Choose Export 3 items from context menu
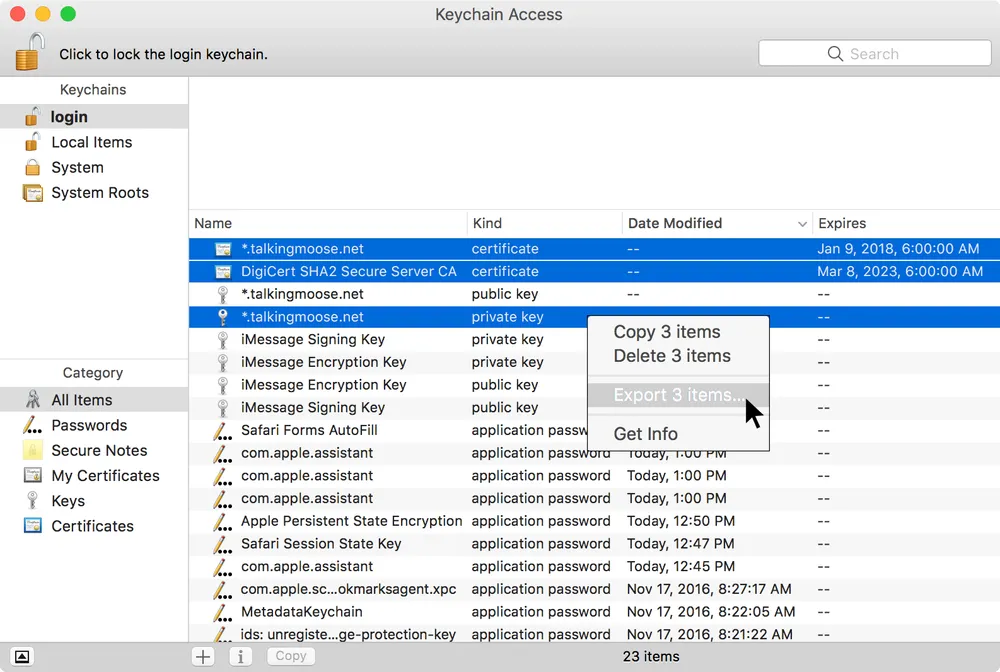This screenshot has height=672, width=1000. pyautogui.click(x=679, y=395)
